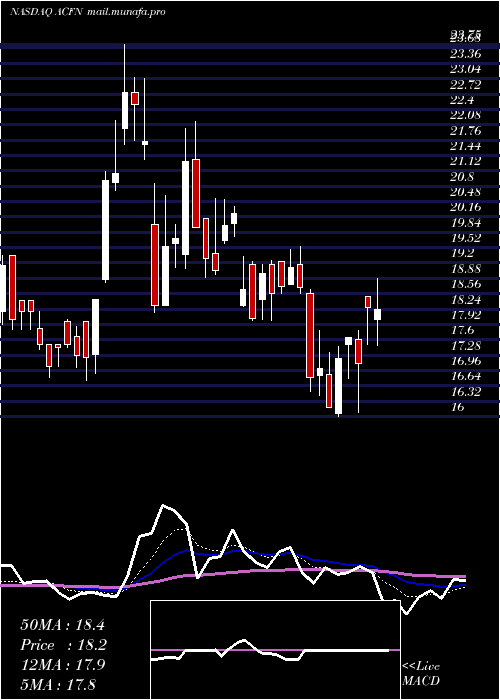This screenshot has width=500, height=700.
Task: Select the 21.12 price axis label
Action: pyautogui.click(x=466, y=161)
